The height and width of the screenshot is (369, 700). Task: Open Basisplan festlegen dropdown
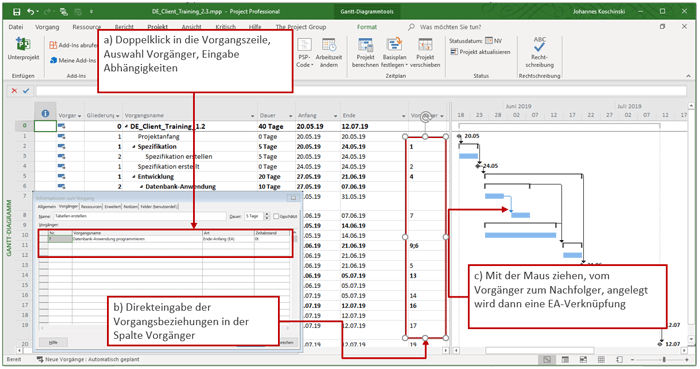[394, 53]
